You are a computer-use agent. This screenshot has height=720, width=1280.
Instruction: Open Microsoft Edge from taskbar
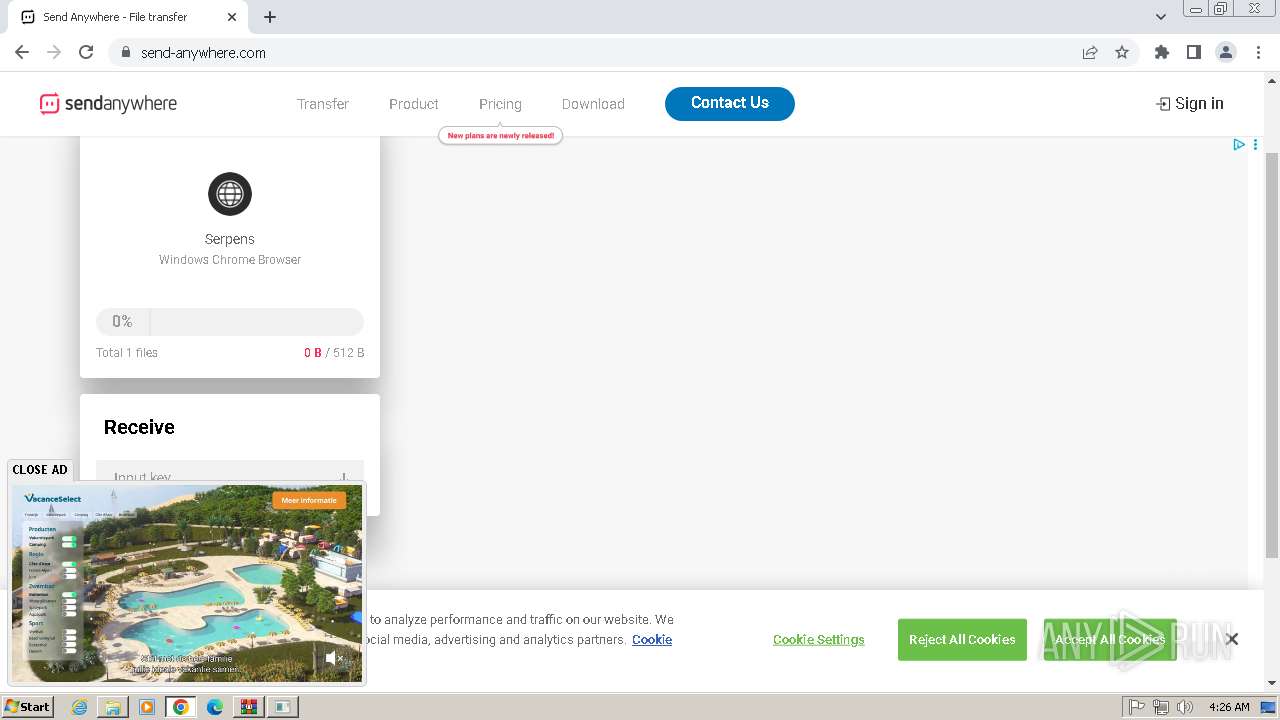tap(214, 707)
